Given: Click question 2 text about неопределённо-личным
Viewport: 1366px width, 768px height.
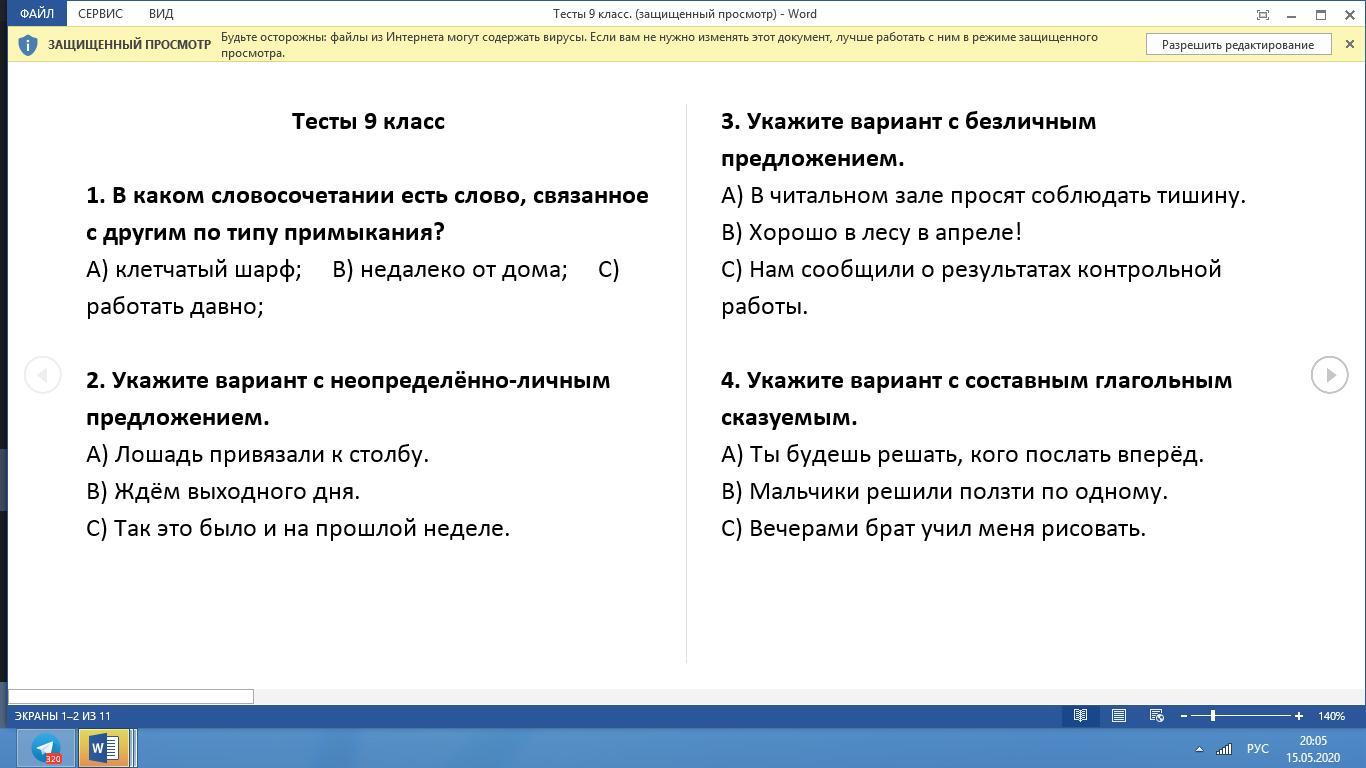Looking at the screenshot, I should [348, 398].
